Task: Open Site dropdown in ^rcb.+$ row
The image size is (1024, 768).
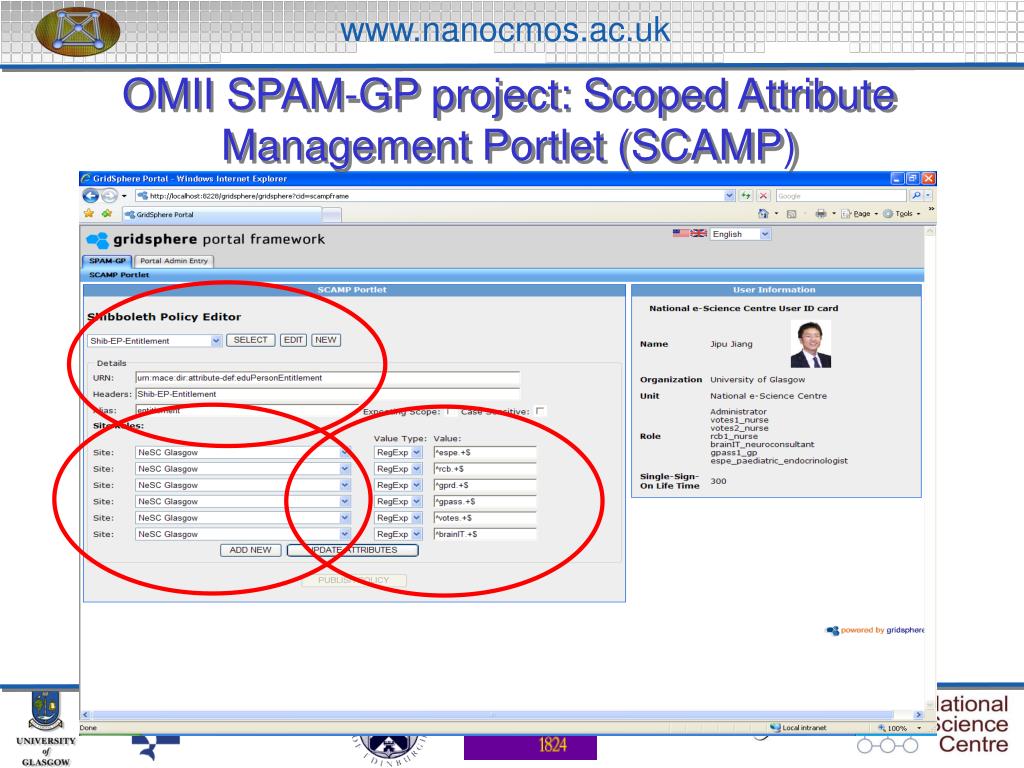Action: pos(345,469)
